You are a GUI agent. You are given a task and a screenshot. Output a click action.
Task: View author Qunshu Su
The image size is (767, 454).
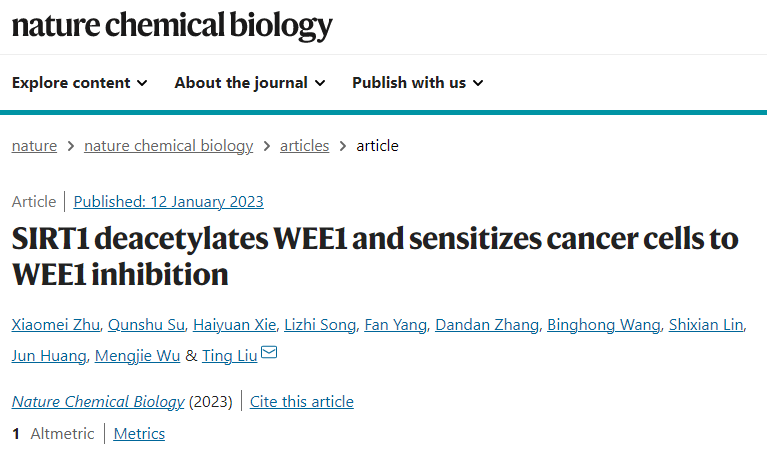point(146,325)
